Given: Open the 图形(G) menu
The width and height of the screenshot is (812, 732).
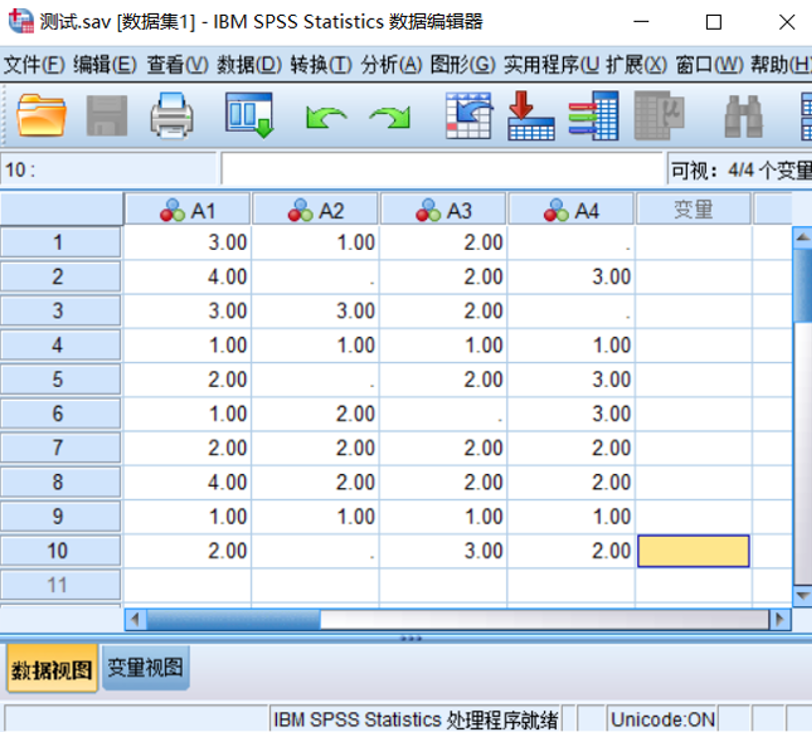Looking at the screenshot, I should (x=463, y=65).
